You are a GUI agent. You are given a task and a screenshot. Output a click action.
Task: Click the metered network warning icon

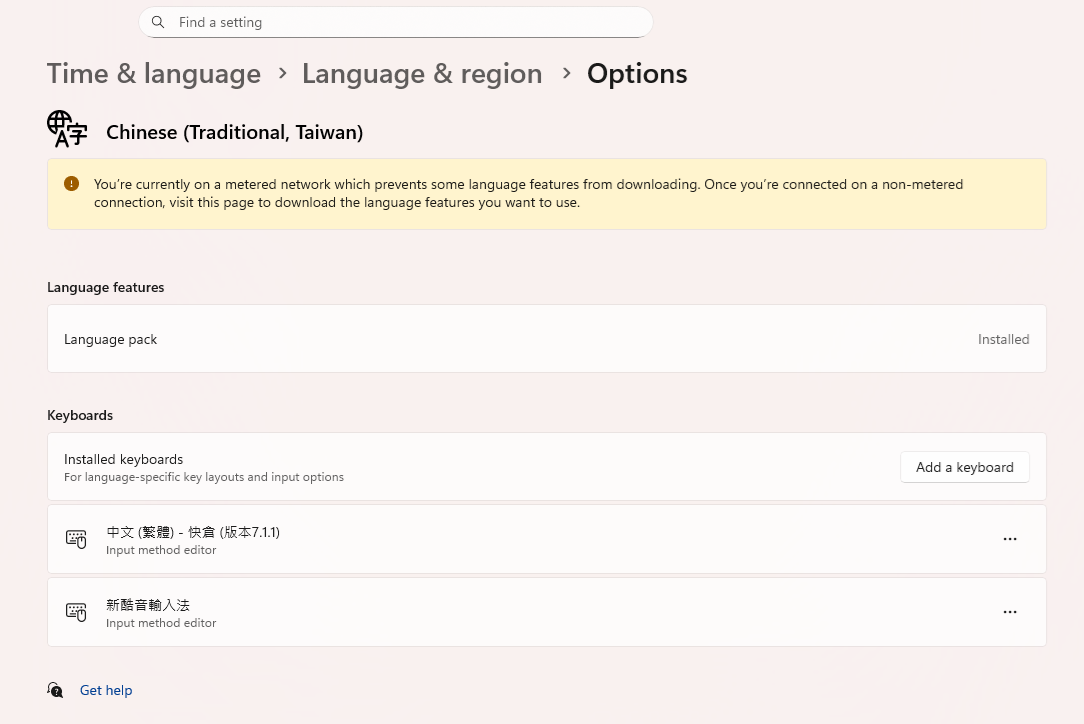(71, 183)
